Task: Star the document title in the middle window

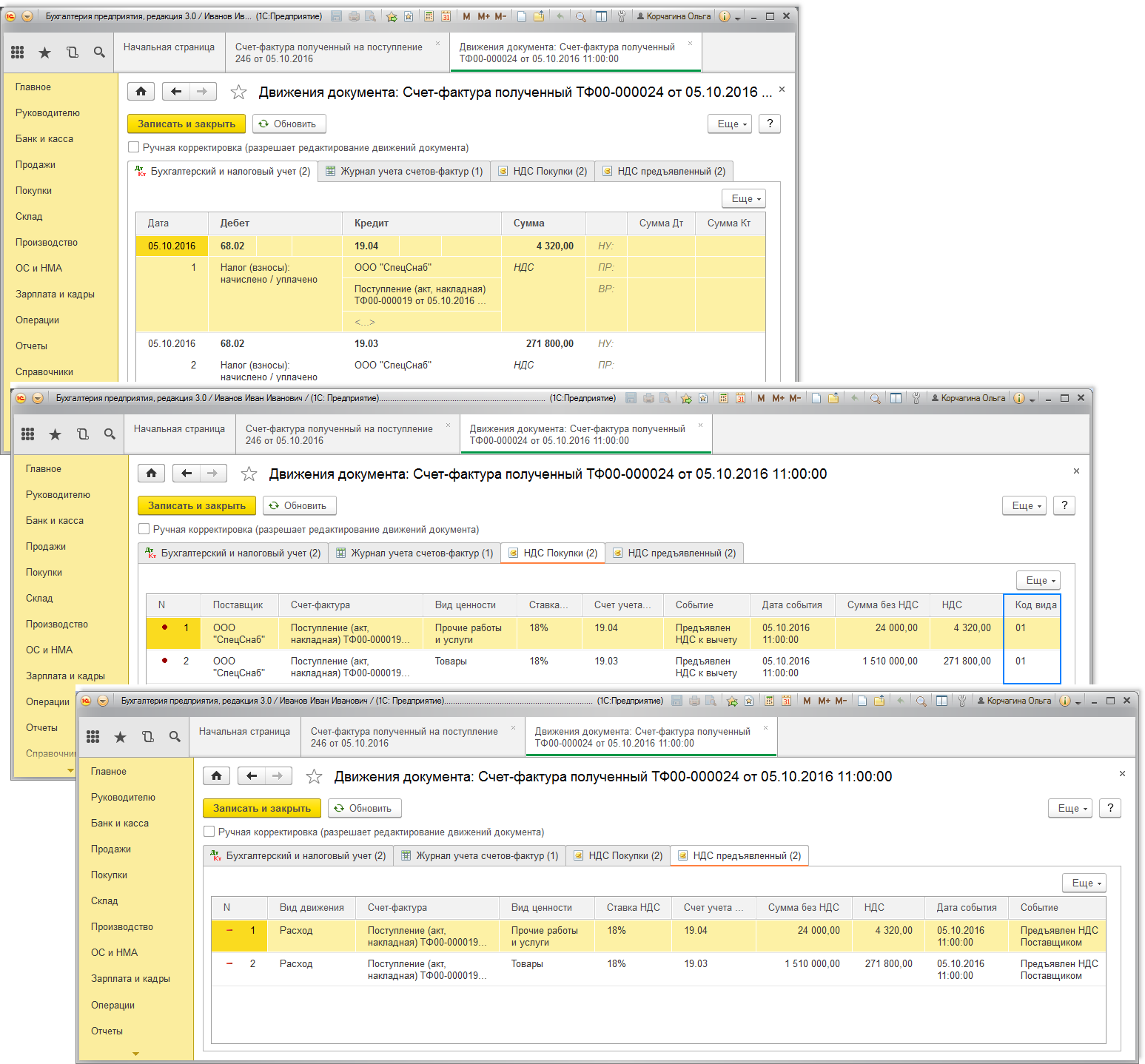Action: [249, 474]
